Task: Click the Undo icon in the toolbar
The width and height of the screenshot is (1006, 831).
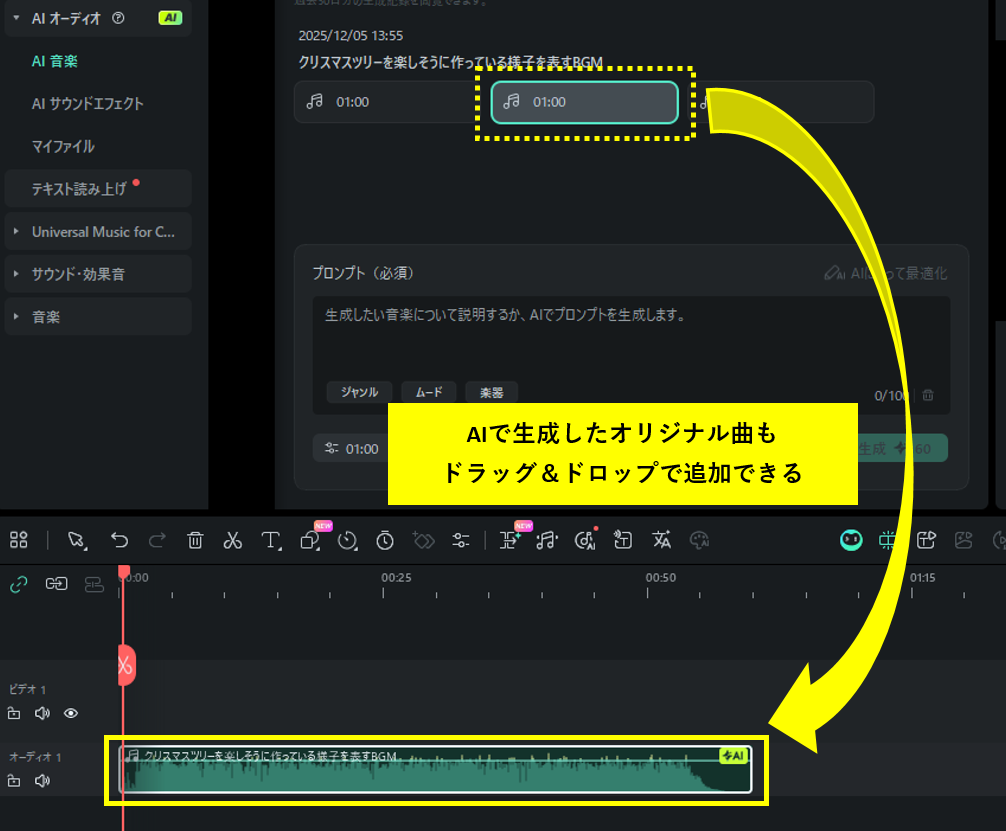Action: pos(119,540)
